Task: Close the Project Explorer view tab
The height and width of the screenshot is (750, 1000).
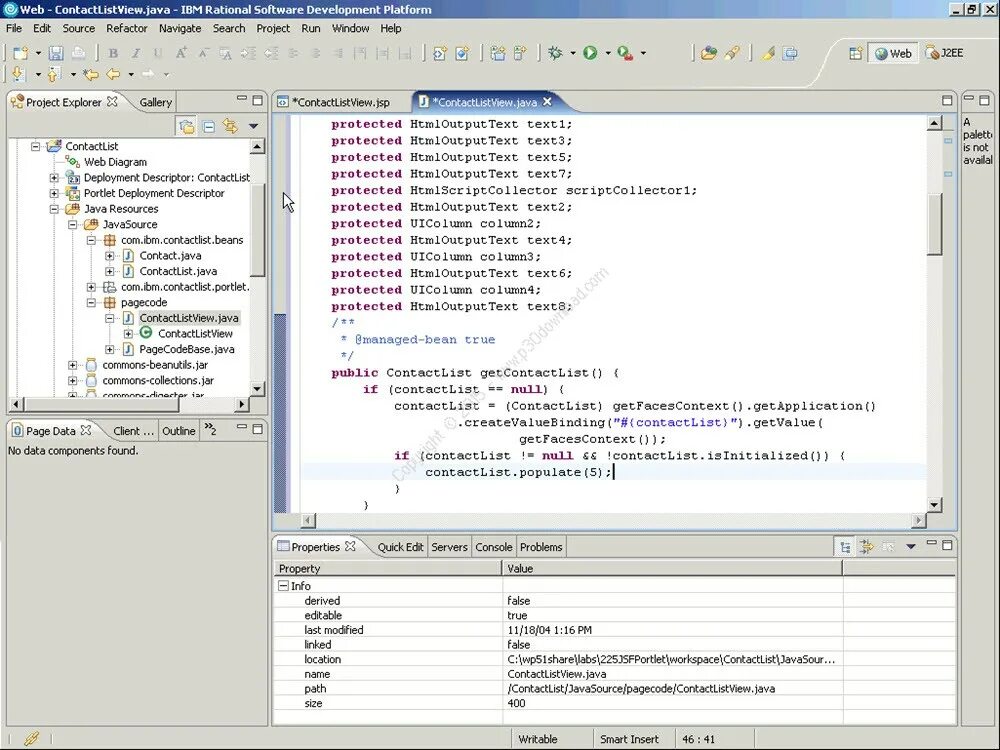Action: click(x=112, y=101)
